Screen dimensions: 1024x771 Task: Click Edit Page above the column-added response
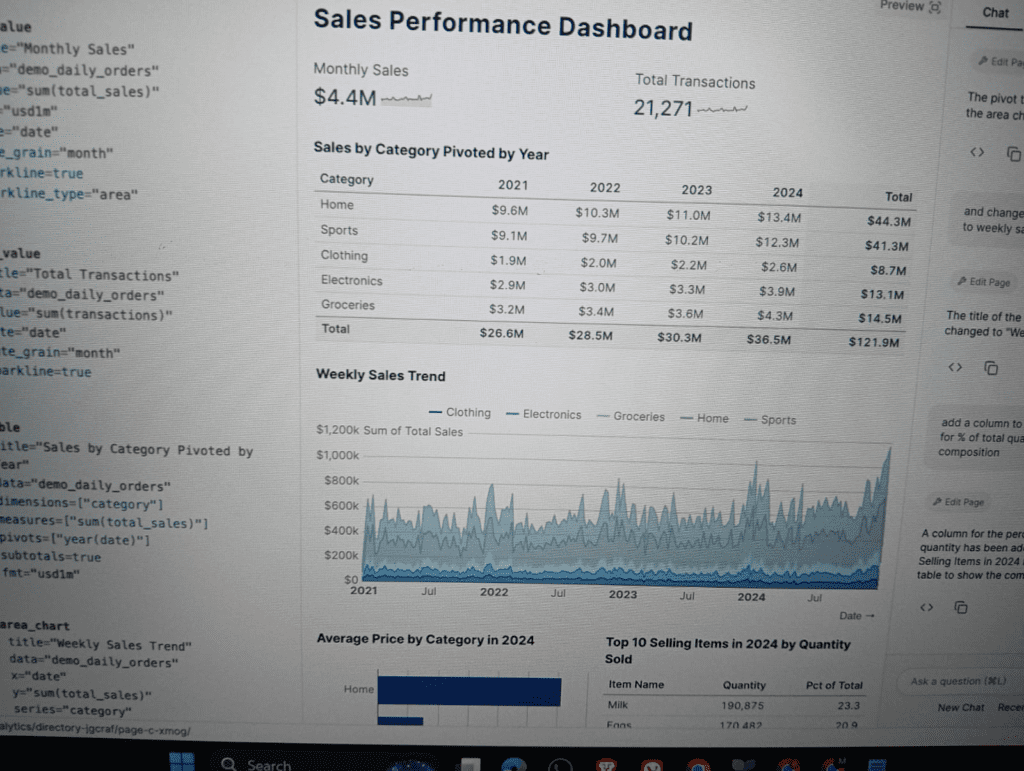[x=958, y=502]
